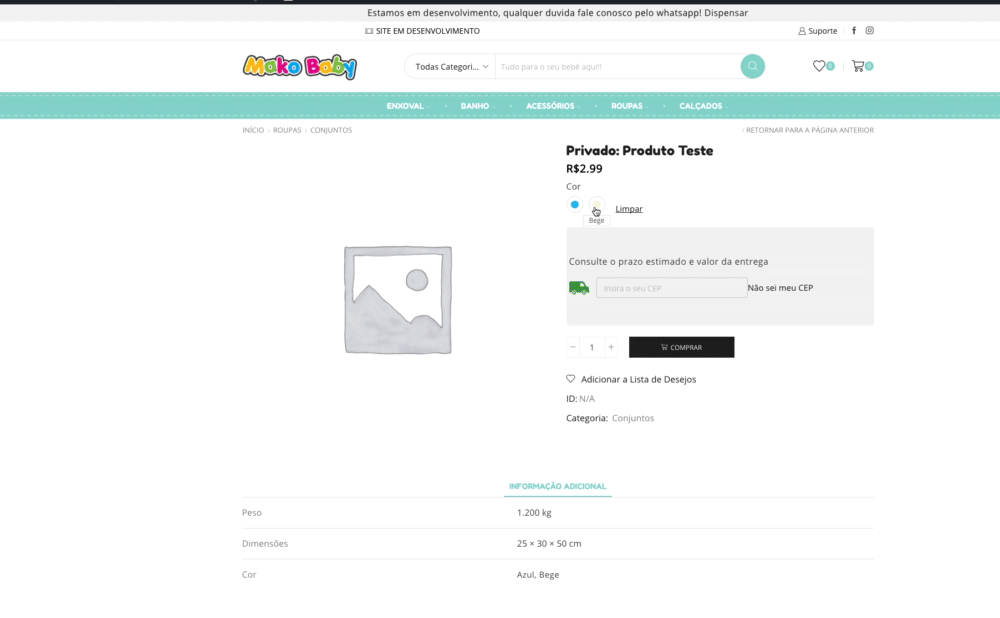Expand the Enxoval menu
1000x618 pixels.
(406, 106)
